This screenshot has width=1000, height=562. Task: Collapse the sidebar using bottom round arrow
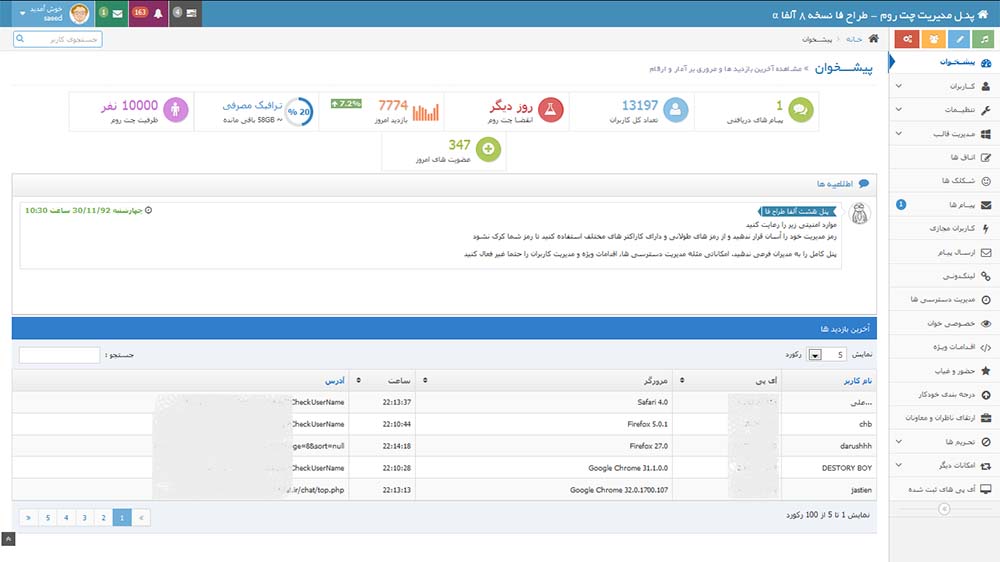coord(945,509)
